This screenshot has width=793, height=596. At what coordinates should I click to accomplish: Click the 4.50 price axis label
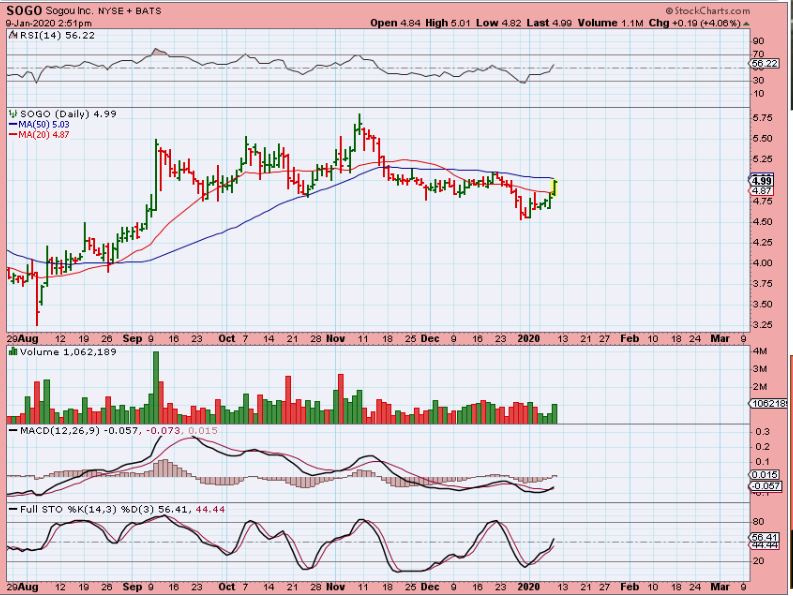click(762, 222)
